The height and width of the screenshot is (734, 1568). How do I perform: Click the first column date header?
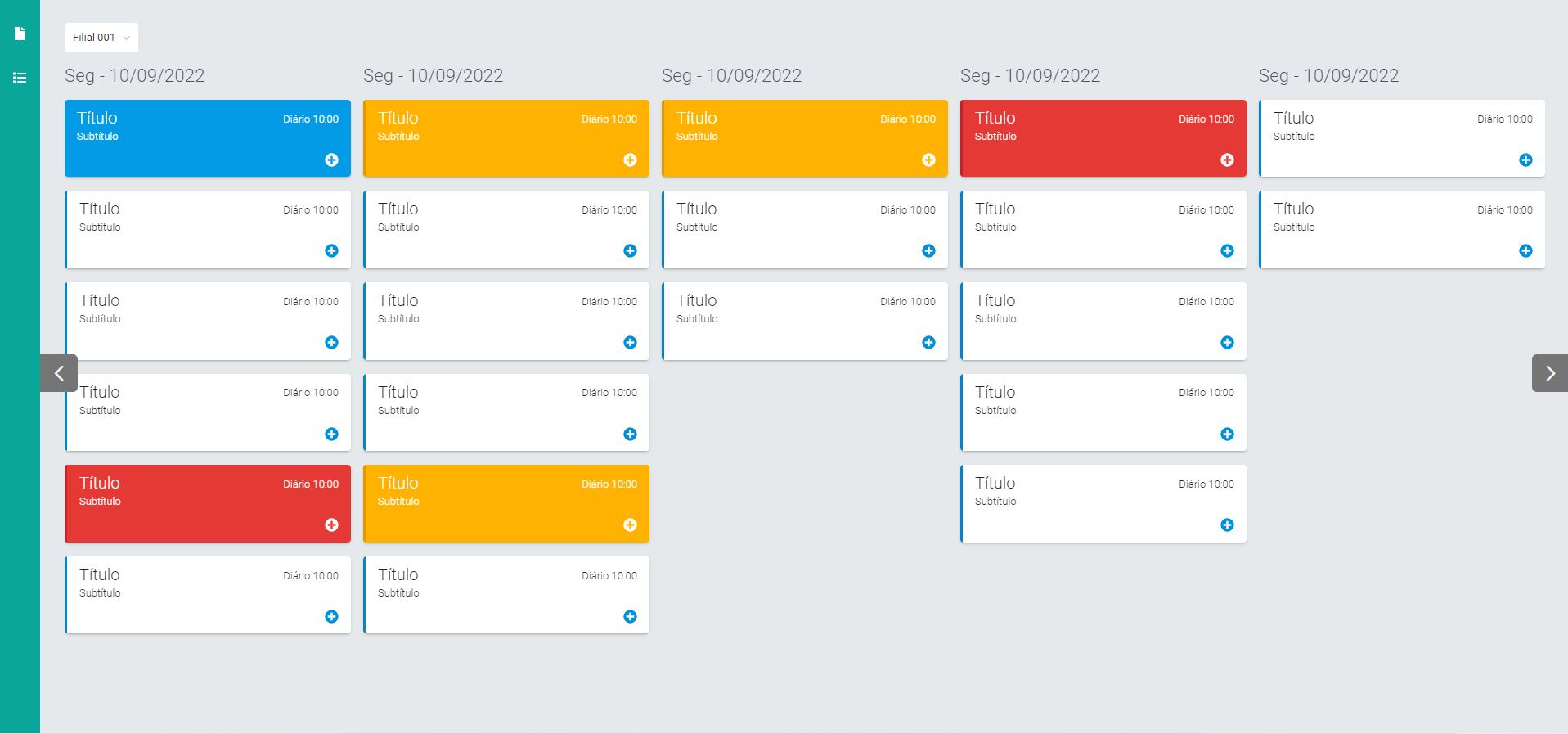(135, 76)
